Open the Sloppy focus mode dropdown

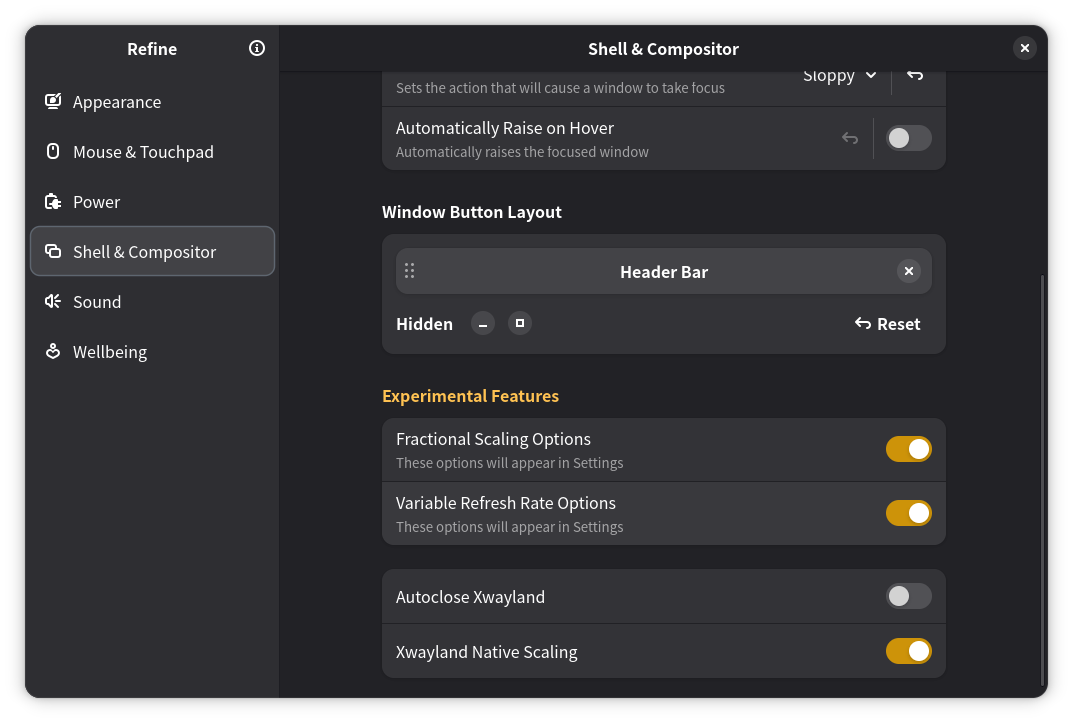(x=840, y=76)
